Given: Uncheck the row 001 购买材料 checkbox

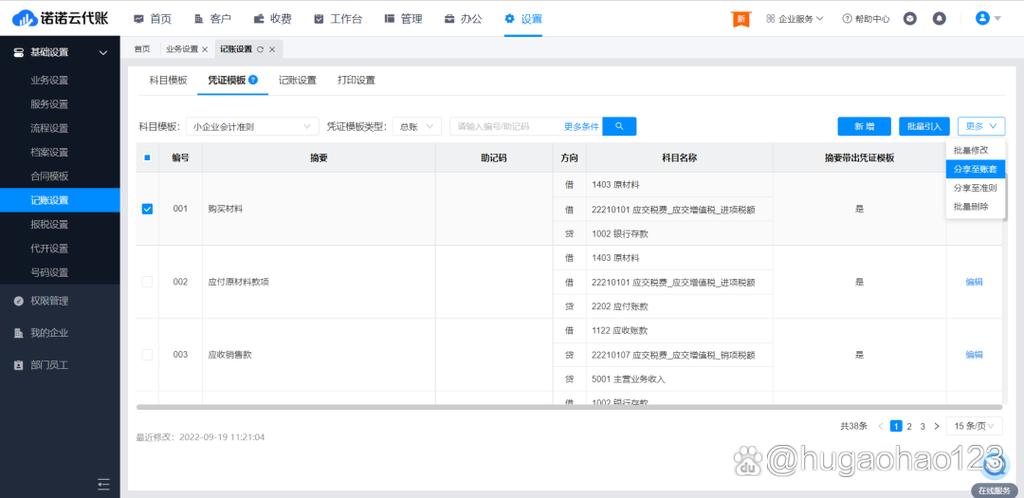Looking at the screenshot, I should point(147,209).
